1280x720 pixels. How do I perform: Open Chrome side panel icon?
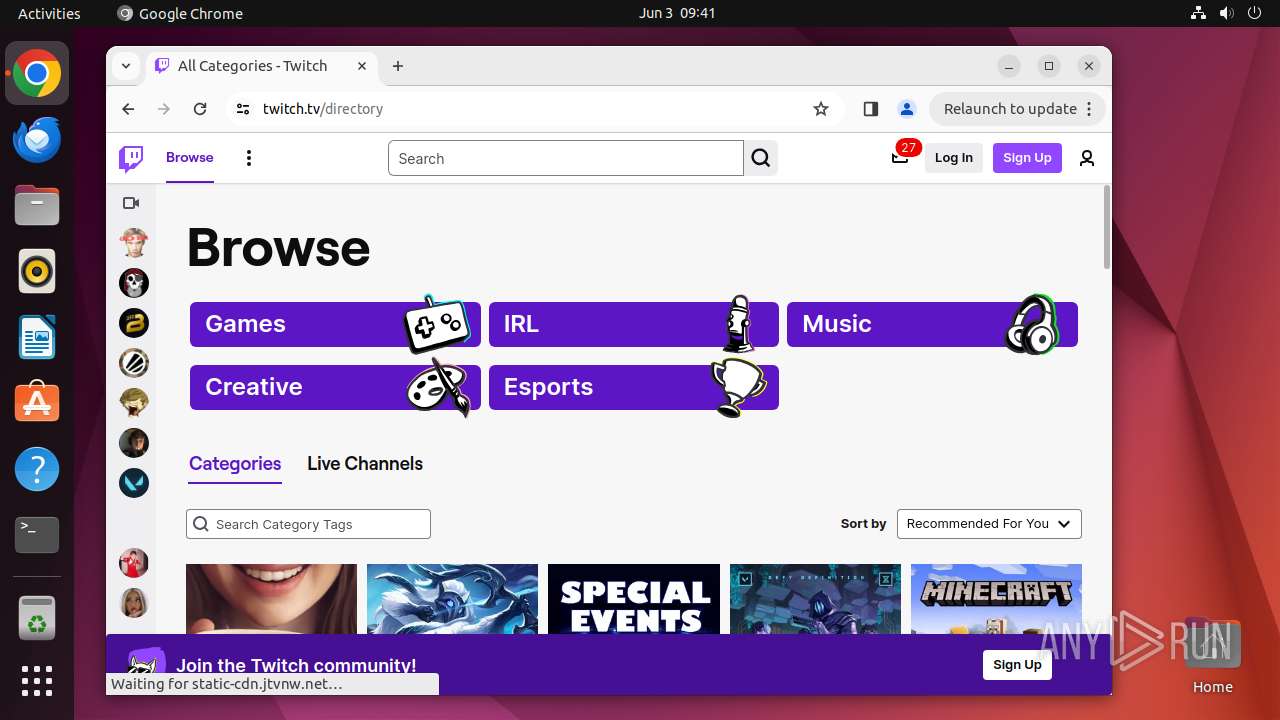point(871,109)
